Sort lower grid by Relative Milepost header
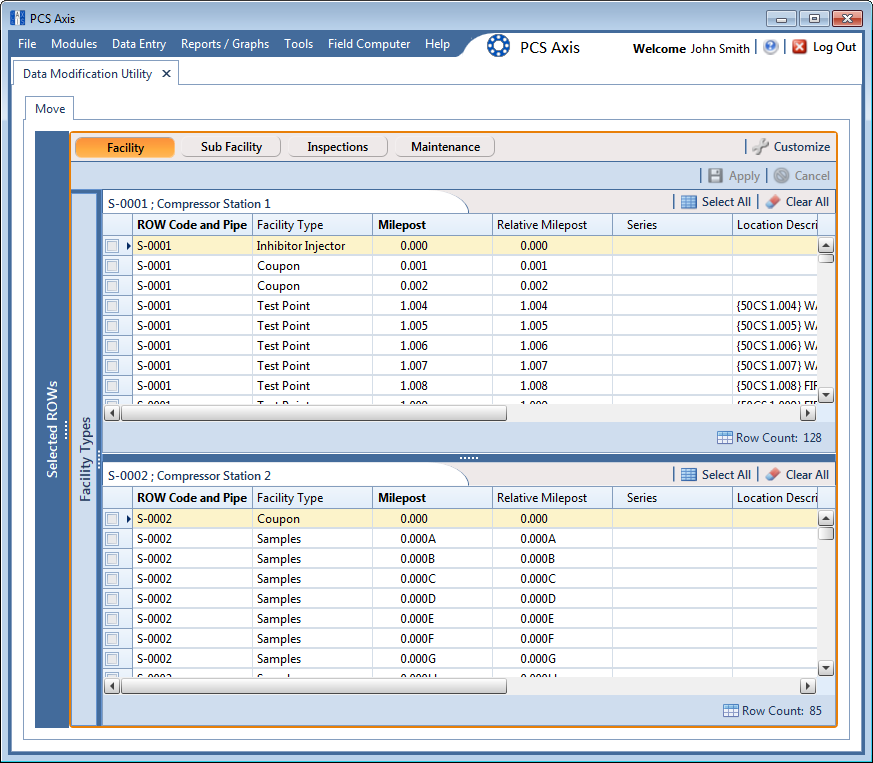 coord(552,497)
